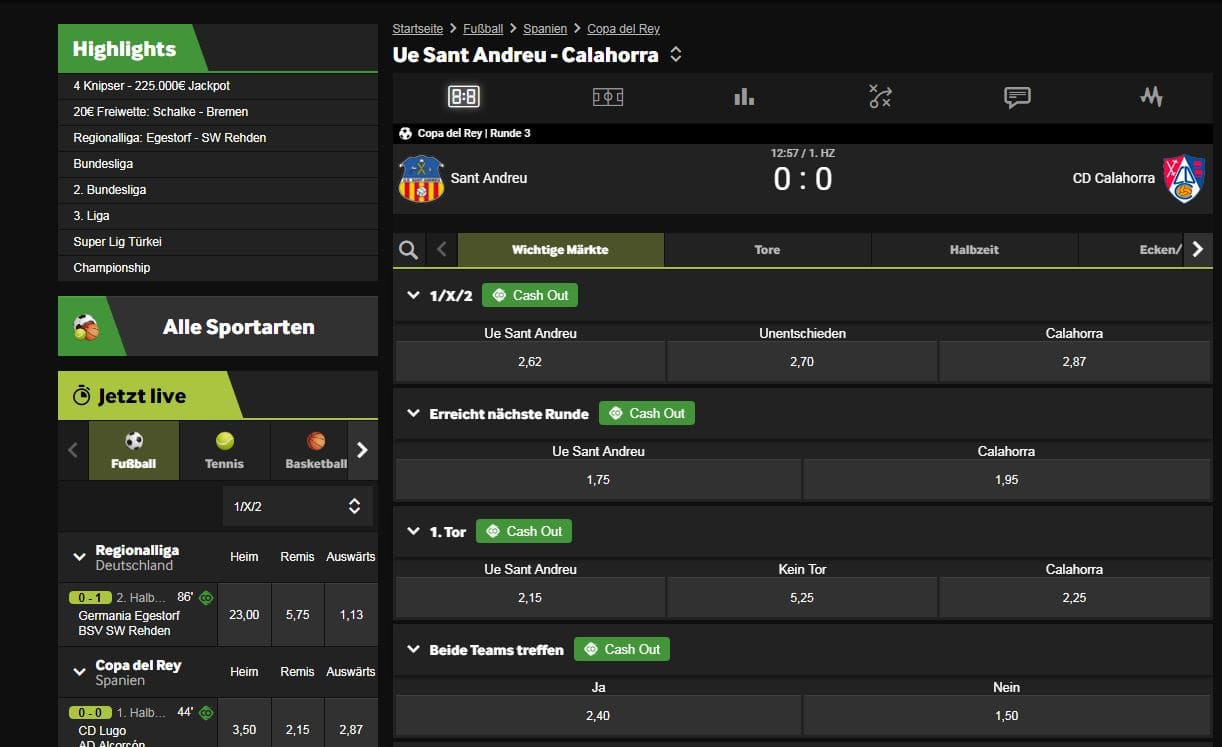The image size is (1222, 747).
Task: Click the Alle Sportarten balls icon
Action: (x=86, y=327)
